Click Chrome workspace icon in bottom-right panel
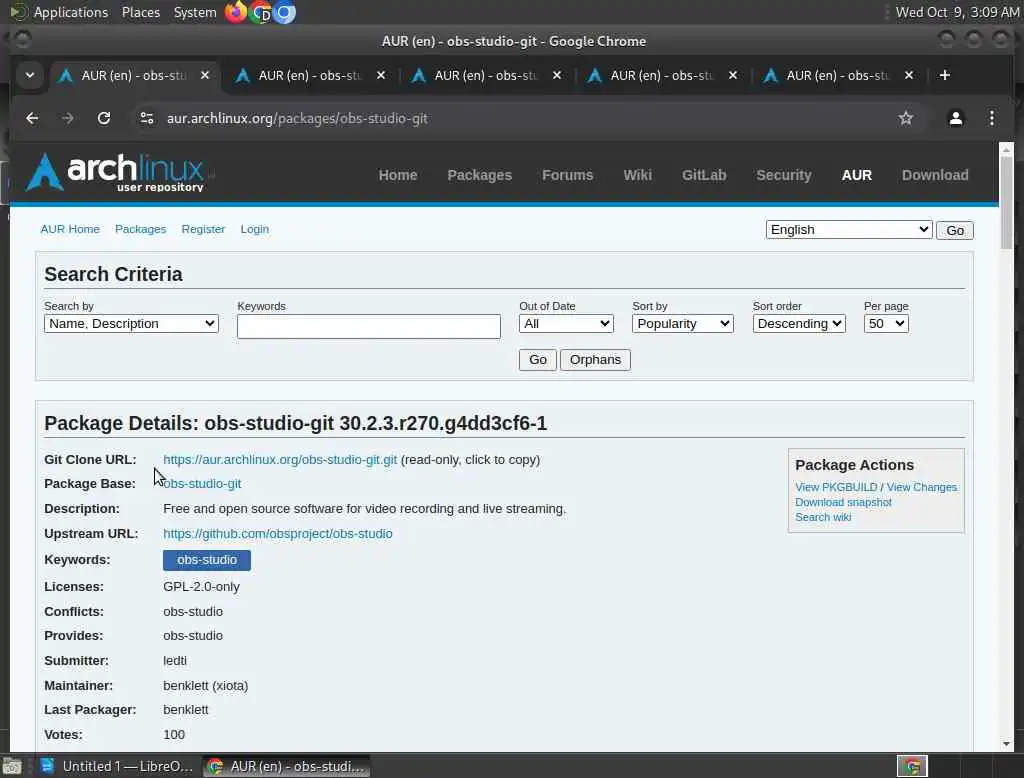 coord(912,766)
